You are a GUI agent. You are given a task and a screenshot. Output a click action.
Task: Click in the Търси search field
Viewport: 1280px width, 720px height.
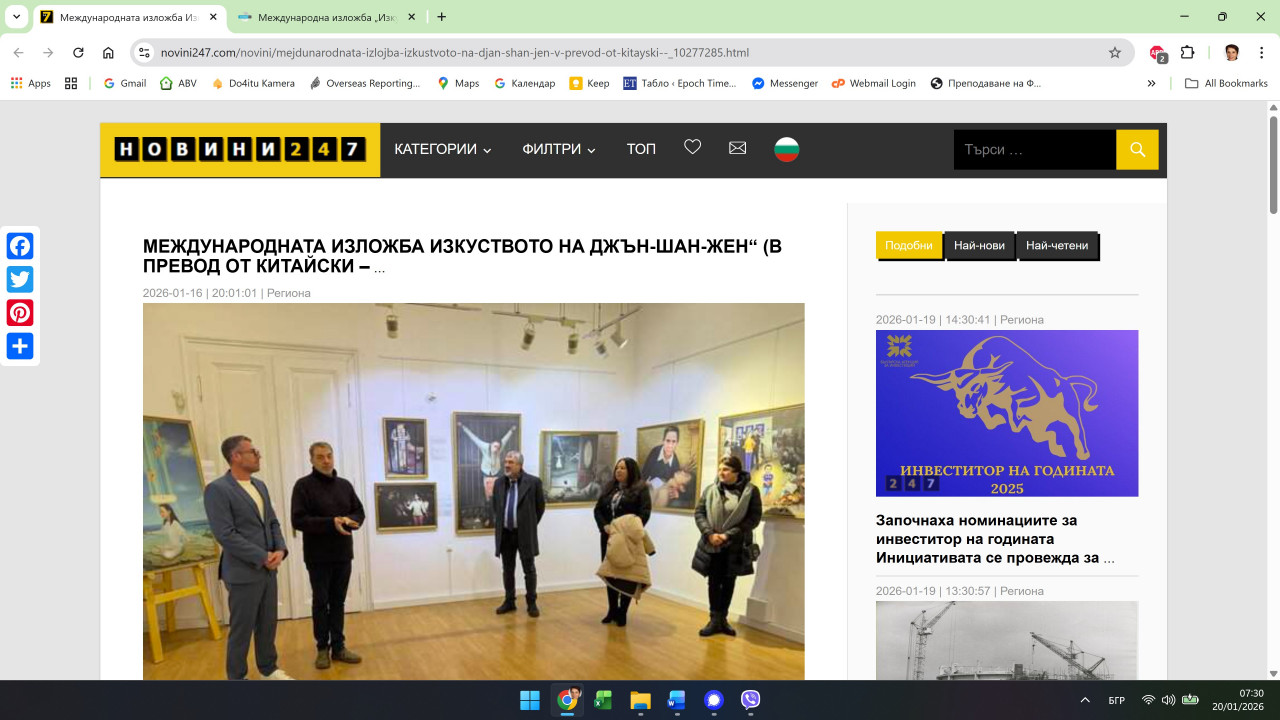(1034, 150)
